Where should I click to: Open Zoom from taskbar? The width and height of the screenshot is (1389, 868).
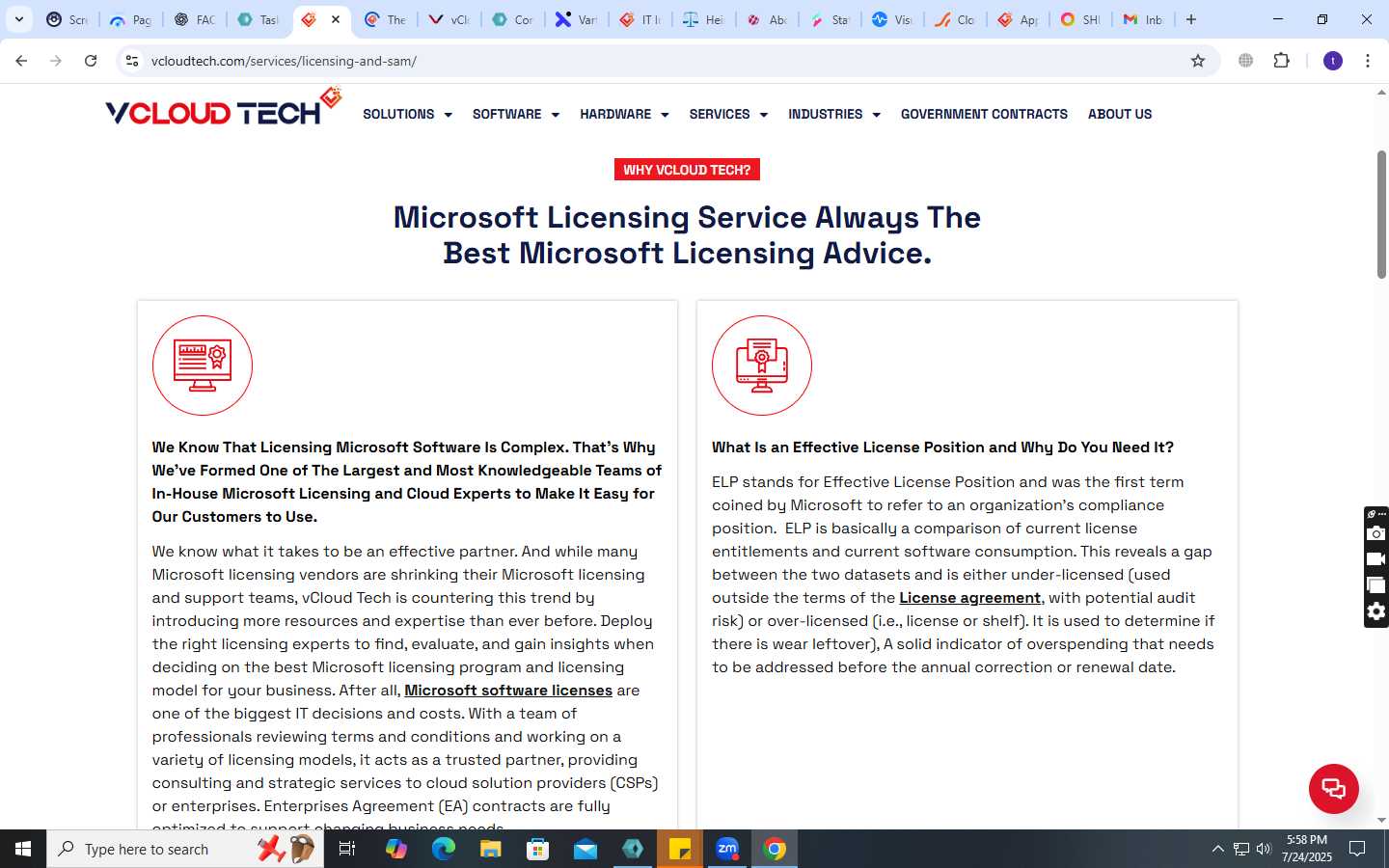[x=727, y=849]
